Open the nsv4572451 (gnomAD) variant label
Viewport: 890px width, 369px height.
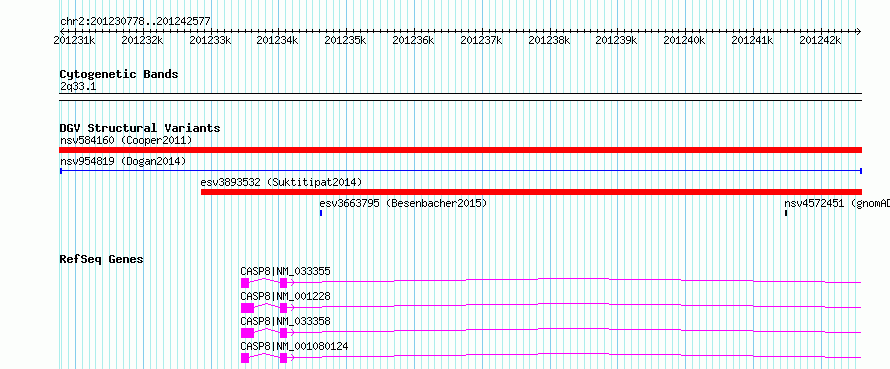[x=837, y=203]
